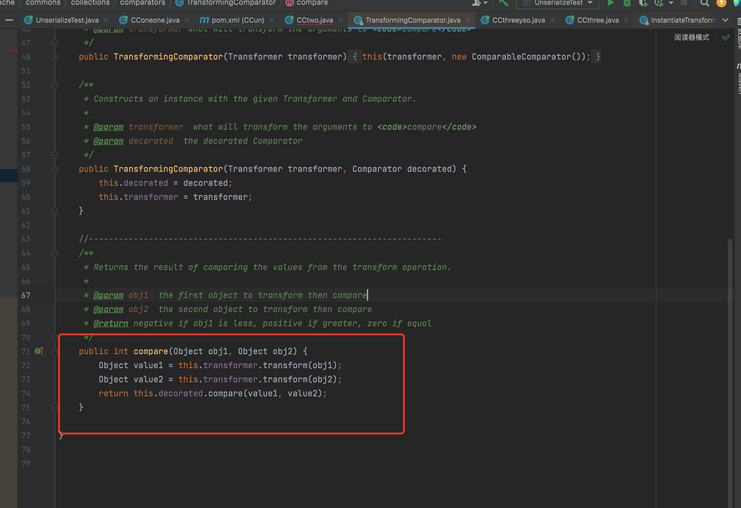Click the comparators breadcrumb
Screen dimensions: 741x508
pos(142,3)
